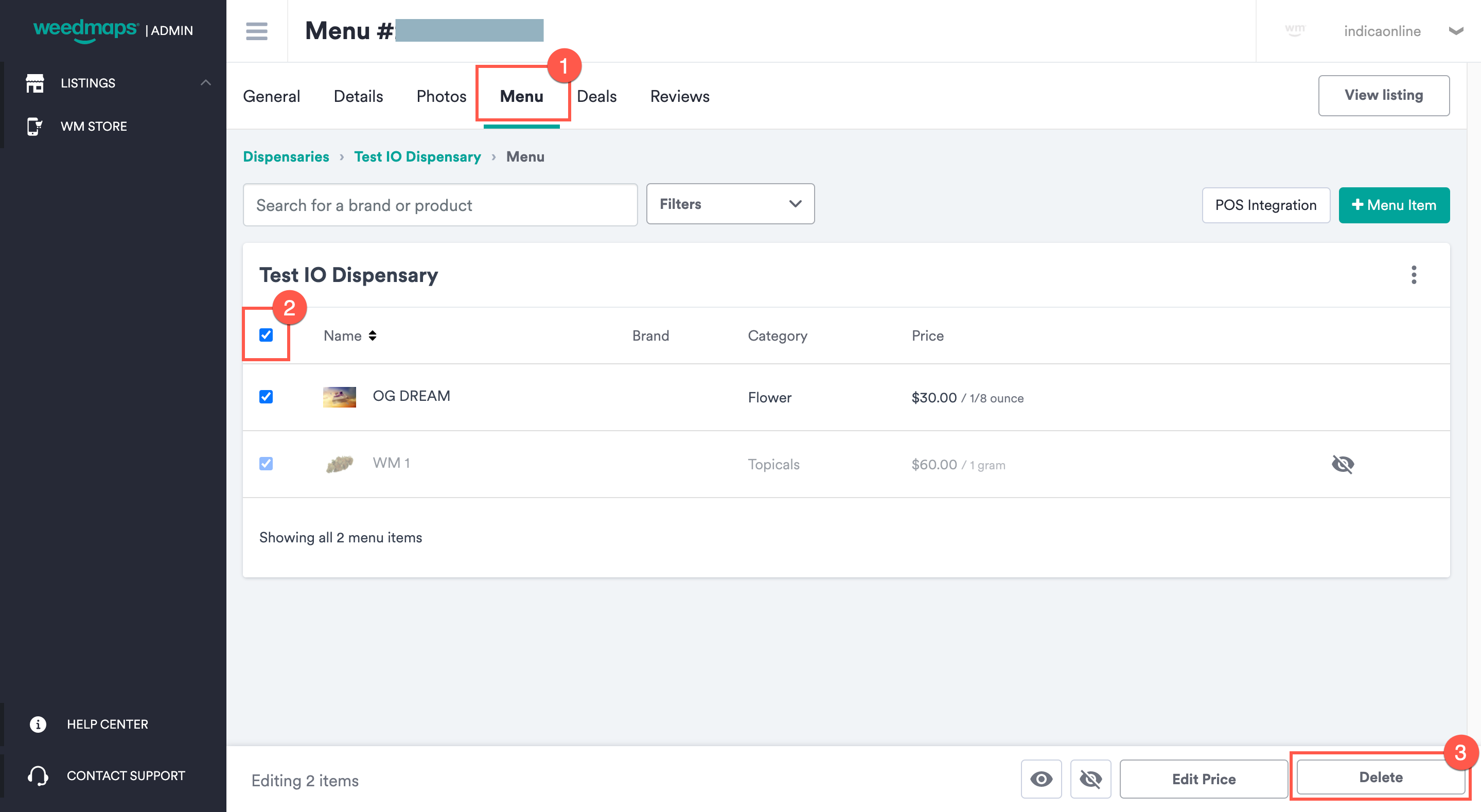Open the Reviews tab
Screen dimensions: 1481x812
pyautogui.click(x=679, y=96)
